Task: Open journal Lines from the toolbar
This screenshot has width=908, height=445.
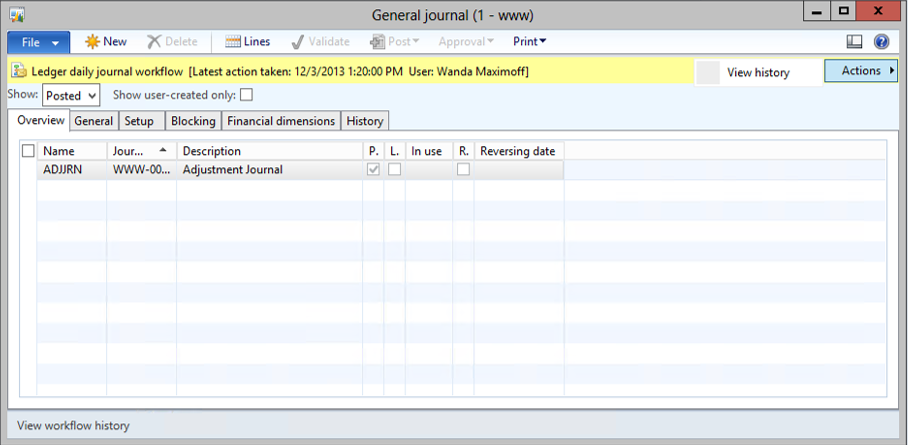Action: (x=233, y=42)
